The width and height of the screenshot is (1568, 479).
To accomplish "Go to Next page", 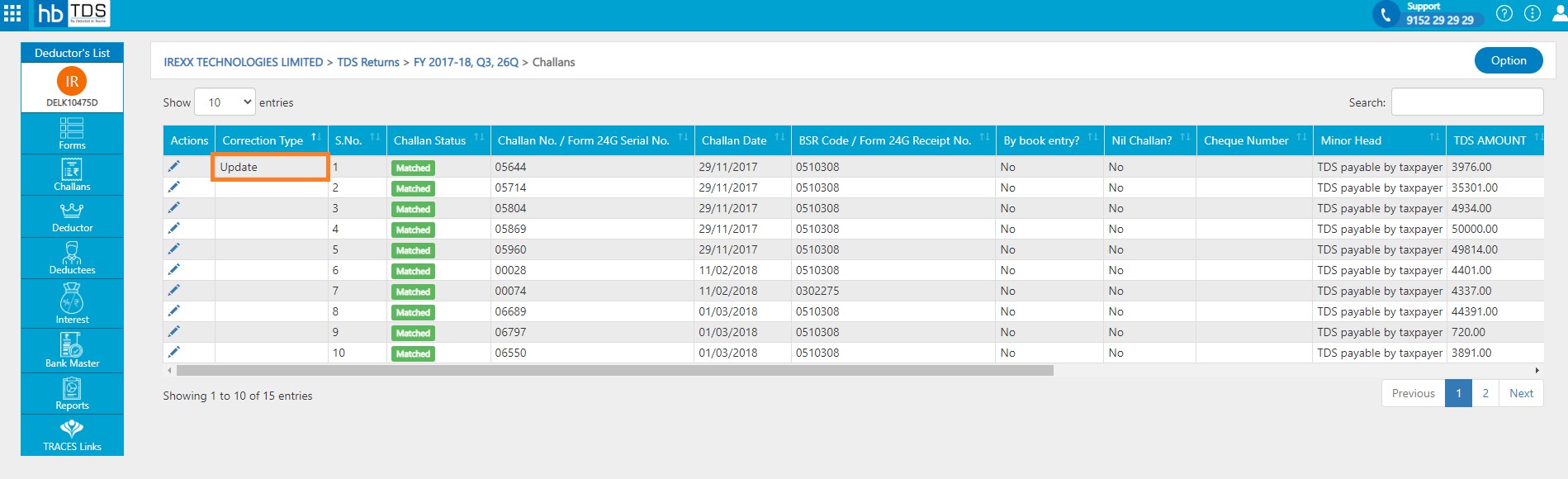I will click(x=1521, y=393).
